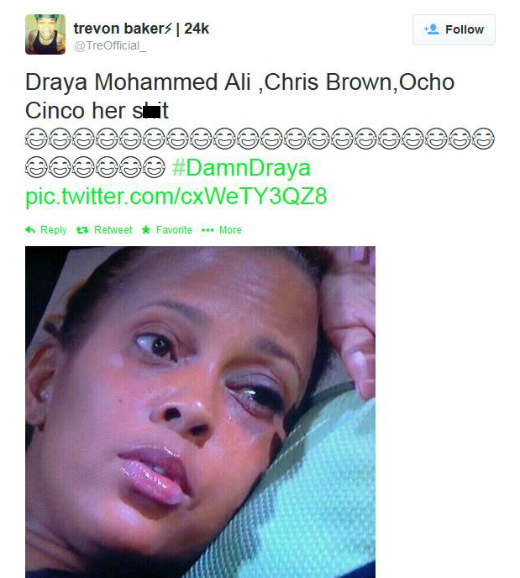
Task: Click the Favorite star icon
Action: [146, 230]
